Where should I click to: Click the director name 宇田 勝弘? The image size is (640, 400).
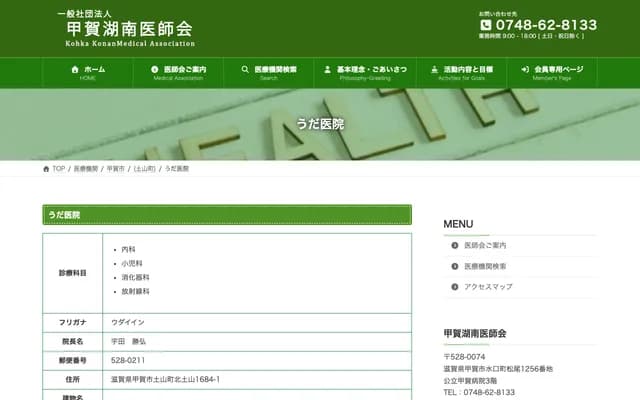tap(128, 341)
